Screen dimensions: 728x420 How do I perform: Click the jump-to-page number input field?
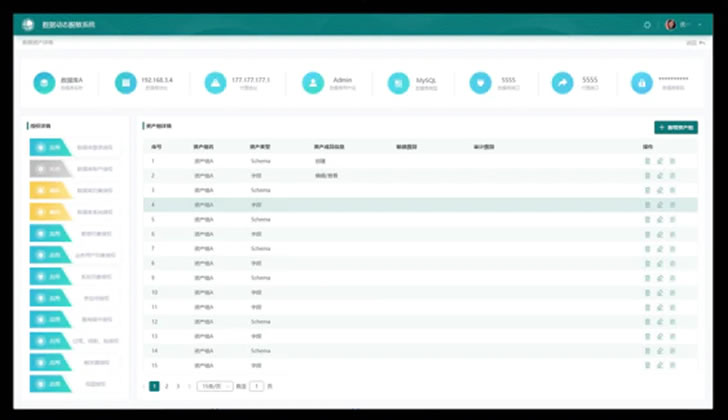point(257,385)
